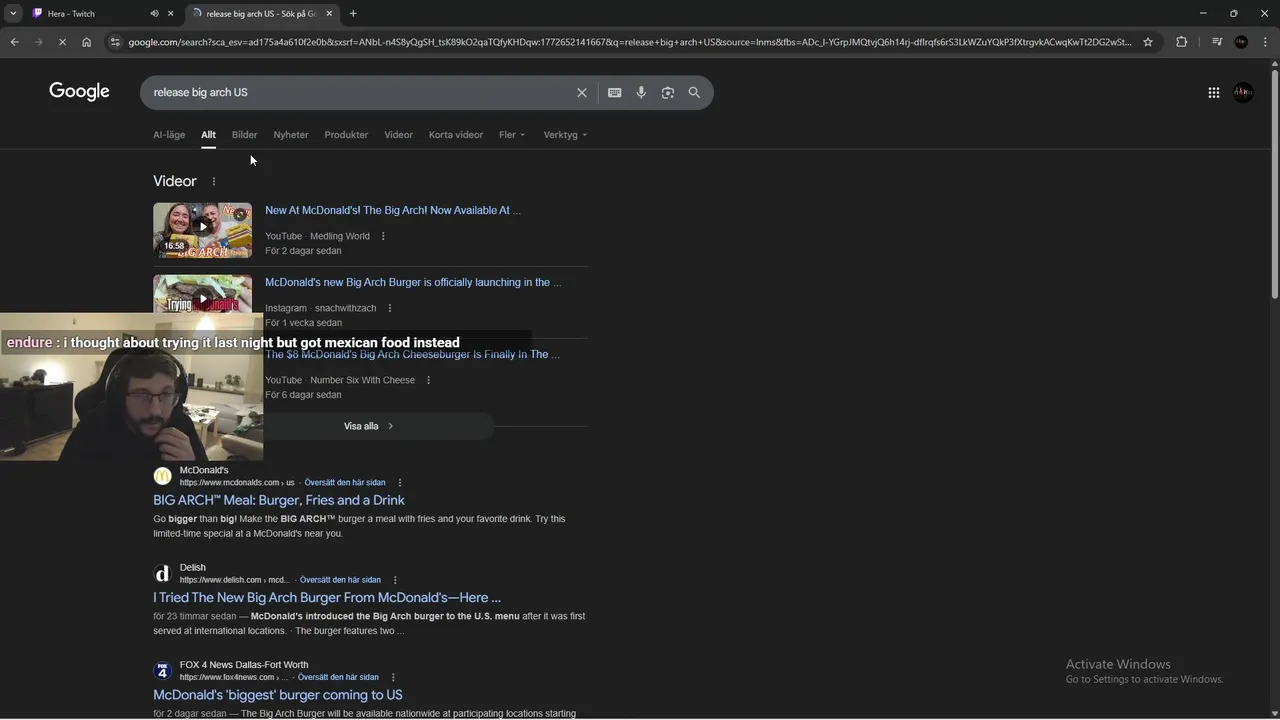Open 'BIG ARCH Meal: Burger, Fries and a Drink'
The width and height of the screenshot is (1280, 720).
[279, 500]
